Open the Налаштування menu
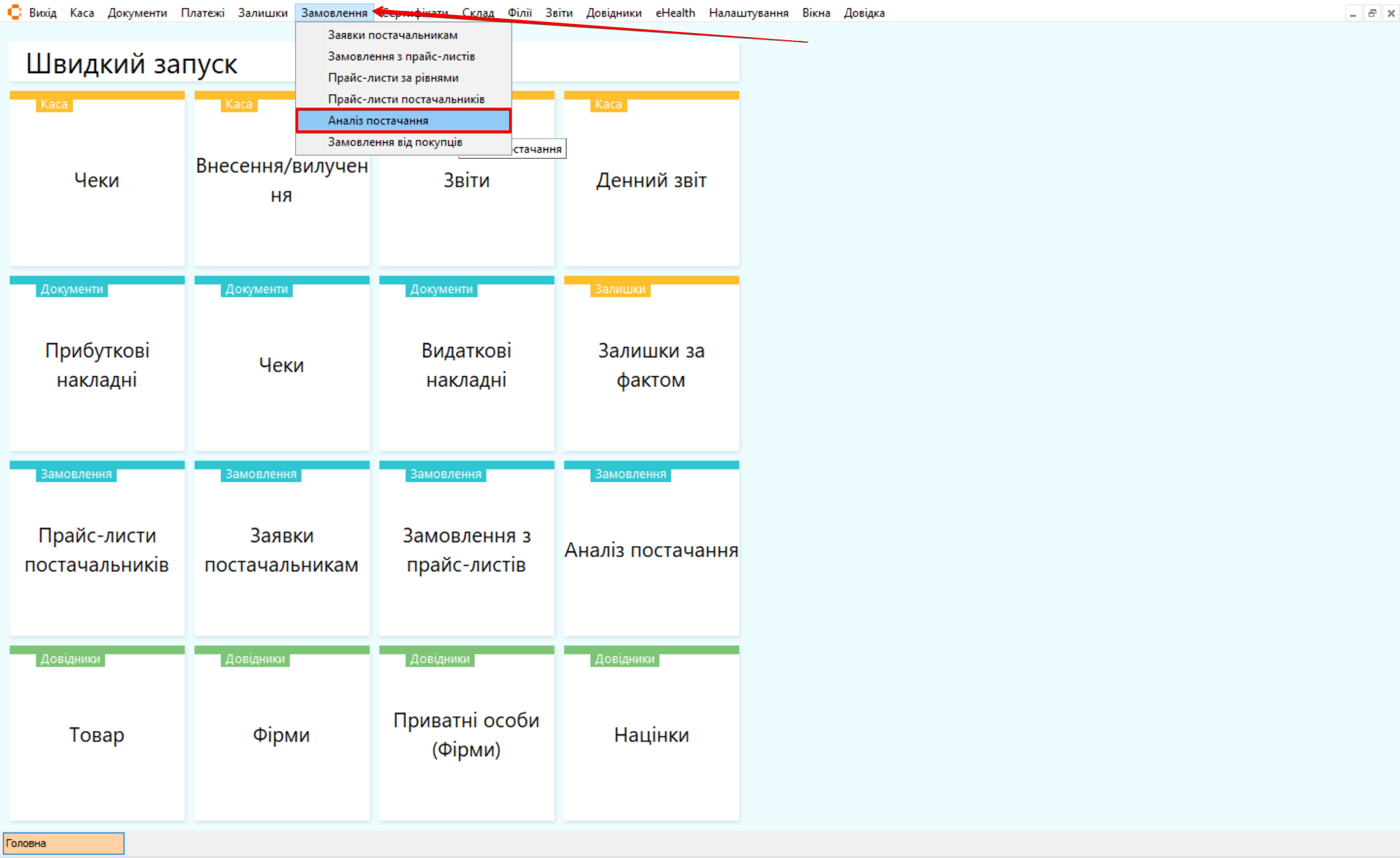1400x858 pixels. coord(748,13)
